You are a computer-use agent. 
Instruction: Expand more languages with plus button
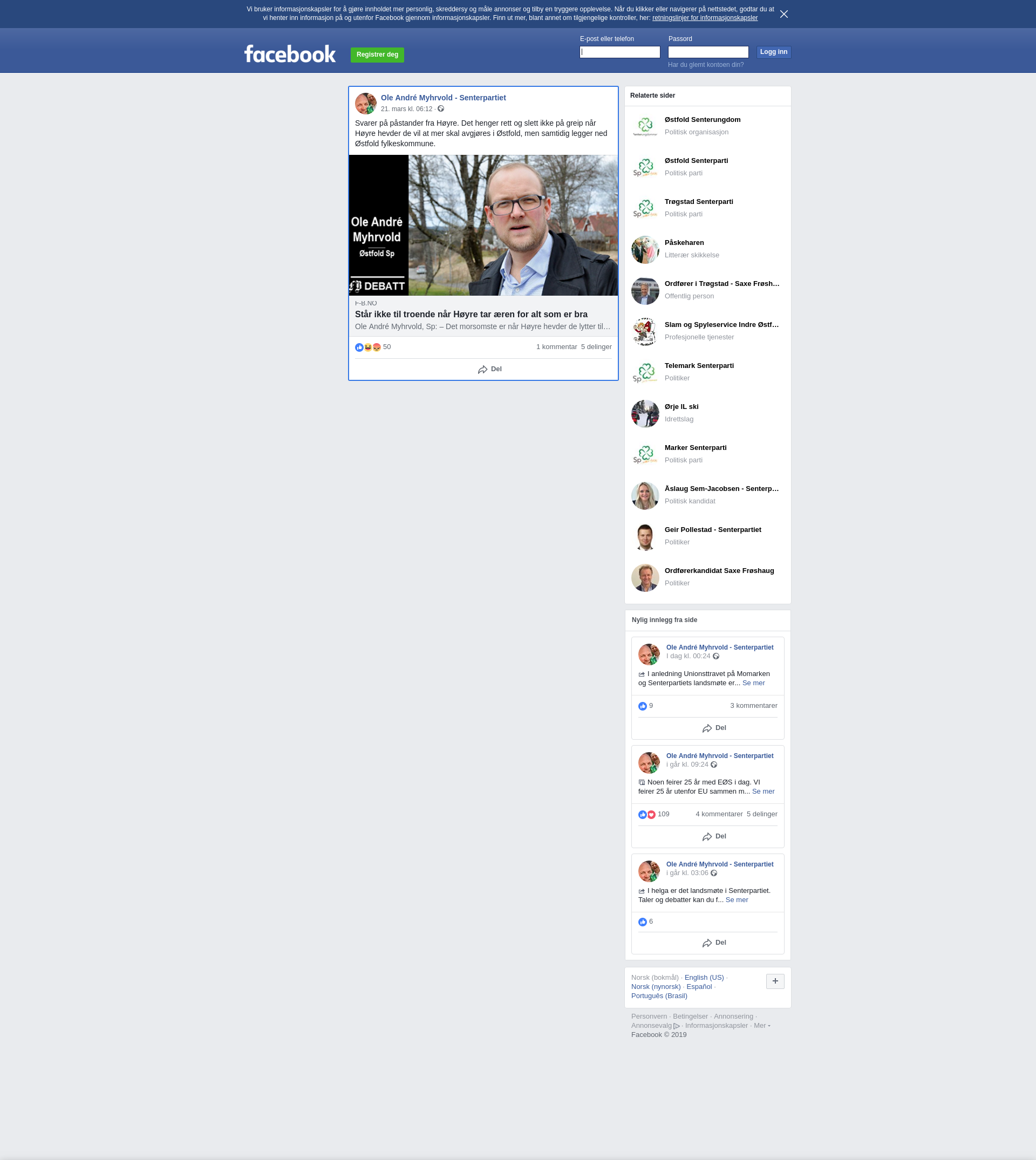point(775,981)
